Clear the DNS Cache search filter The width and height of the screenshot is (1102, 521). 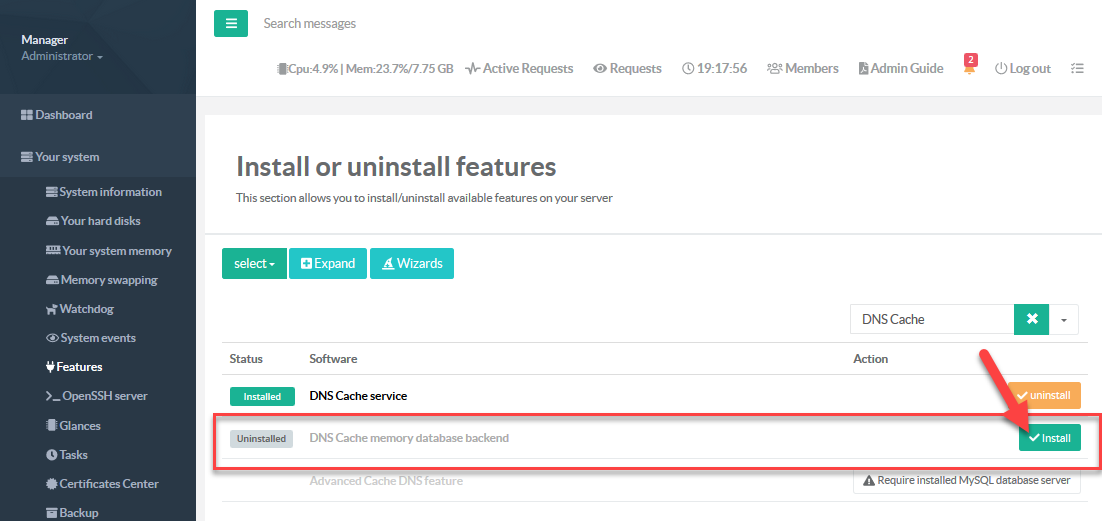[1031, 319]
